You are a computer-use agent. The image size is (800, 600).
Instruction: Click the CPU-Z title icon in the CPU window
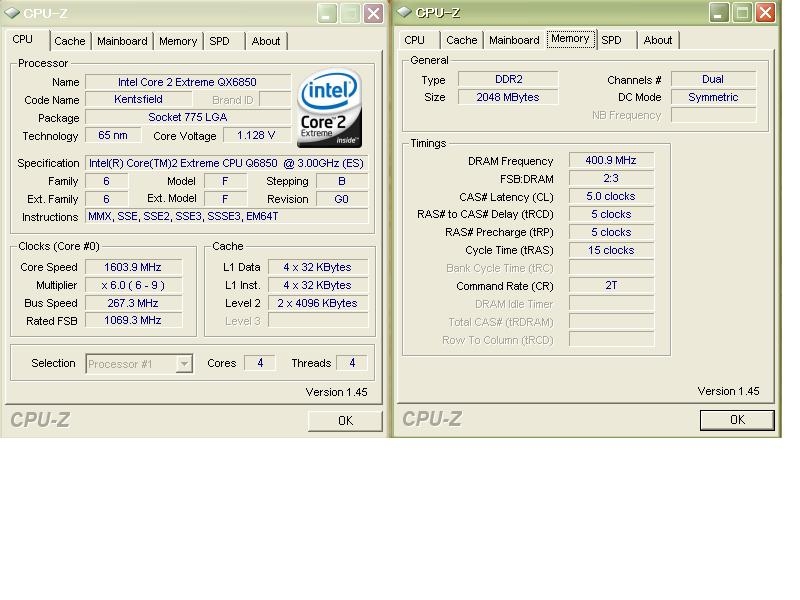[x=11, y=13]
